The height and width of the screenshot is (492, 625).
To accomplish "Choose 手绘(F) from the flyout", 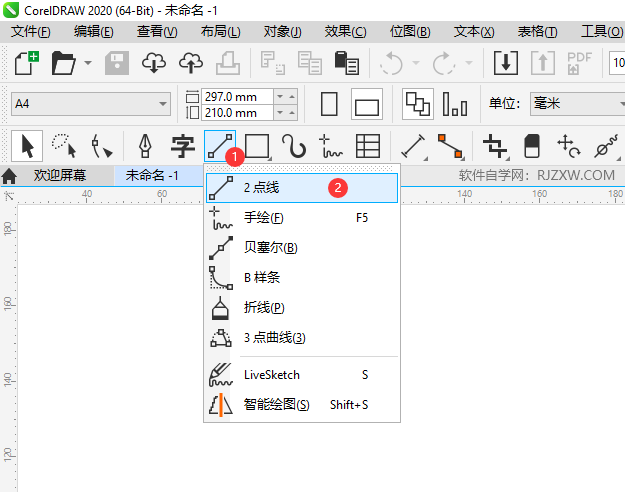I will (x=302, y=218).
